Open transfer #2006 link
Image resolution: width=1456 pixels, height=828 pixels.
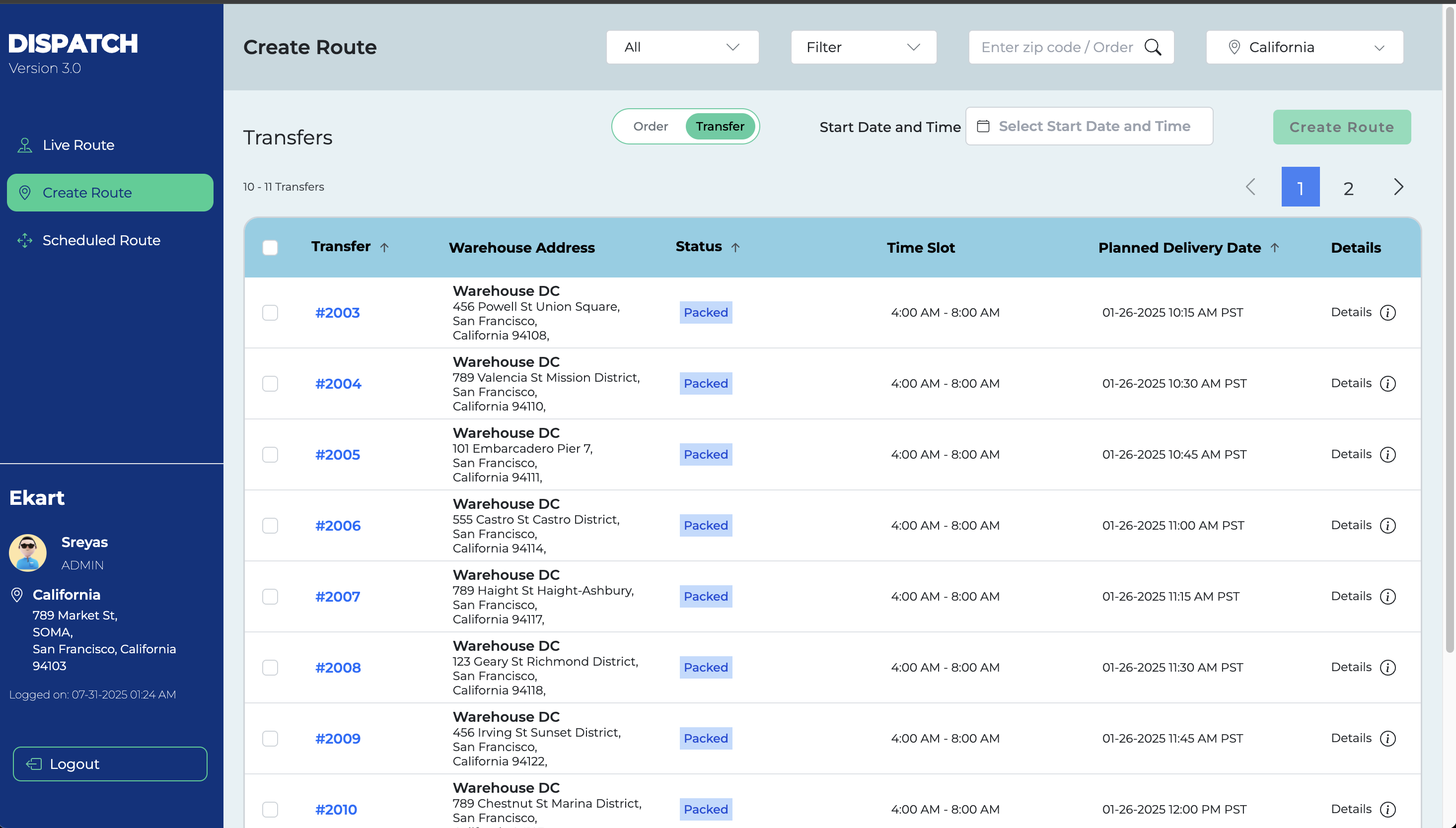pos(338,526)
